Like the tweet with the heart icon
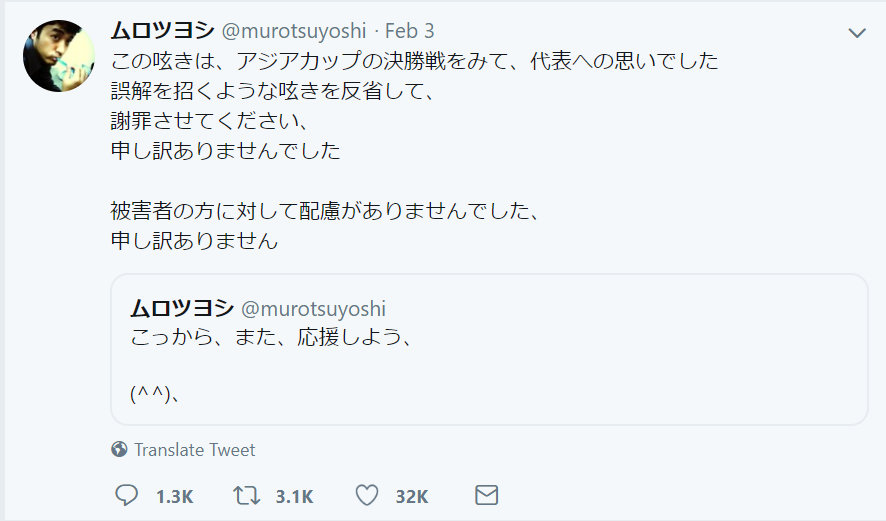The image size is (886, 521). (368, 496)
